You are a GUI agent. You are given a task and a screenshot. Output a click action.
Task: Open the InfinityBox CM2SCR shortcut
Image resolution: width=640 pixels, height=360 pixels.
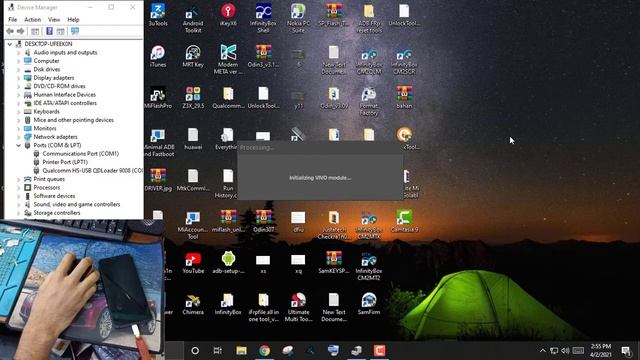click(x=404, y=61)
